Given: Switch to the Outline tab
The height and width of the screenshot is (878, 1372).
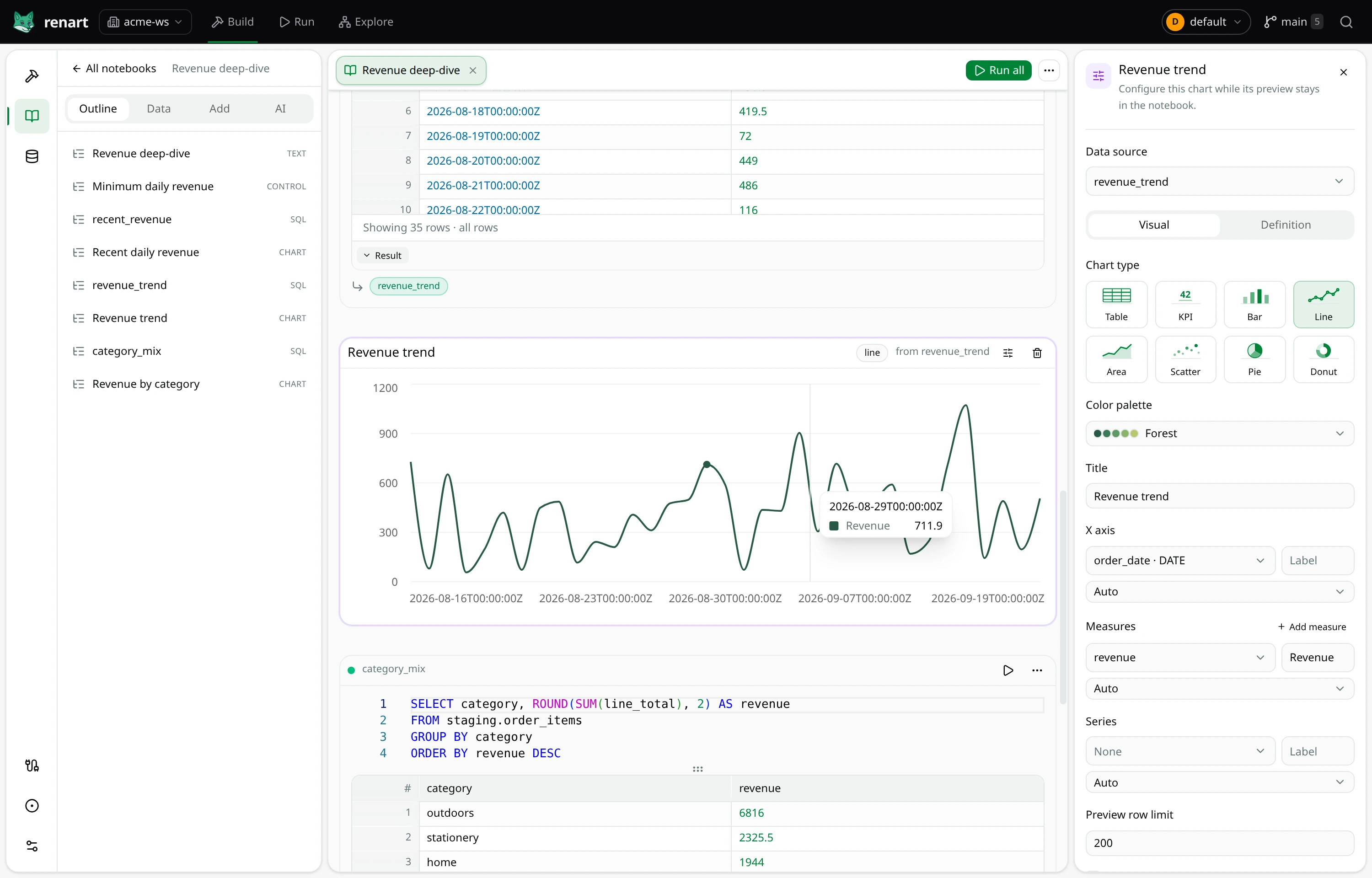Looking at the screenshot, I should (x=98, y=108).
